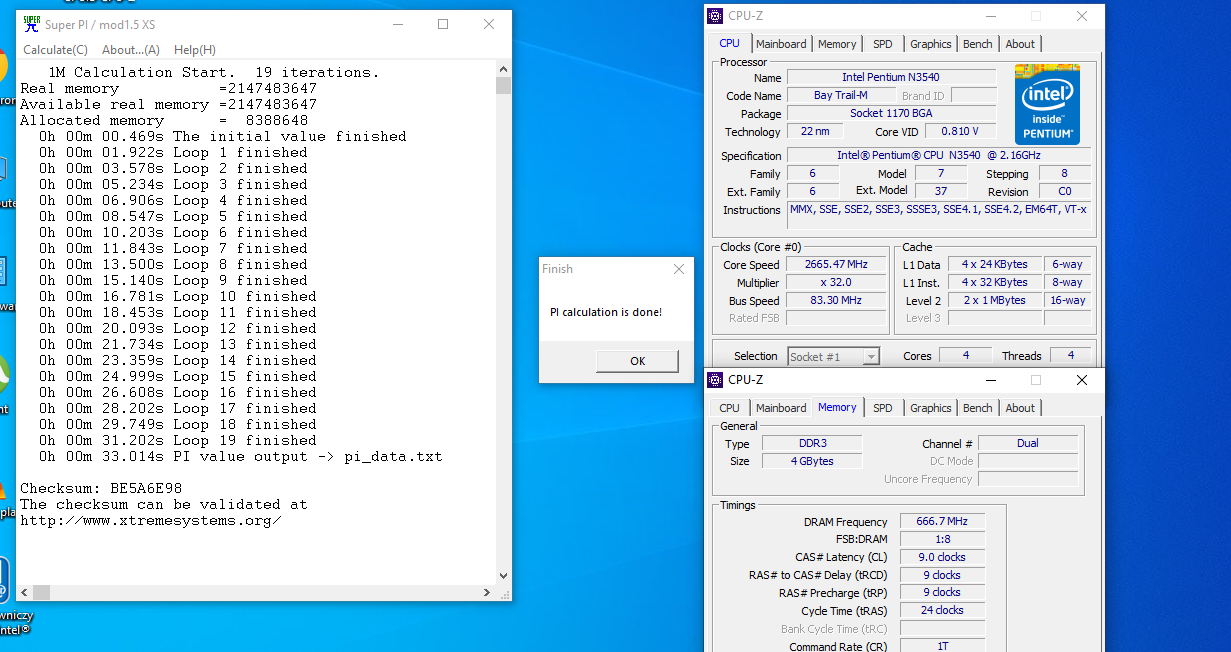The height and width of the screenshot is (652, 1231).
Task: Select the SPD tab in upper CPU-Z window
Action: pos(883,44)
